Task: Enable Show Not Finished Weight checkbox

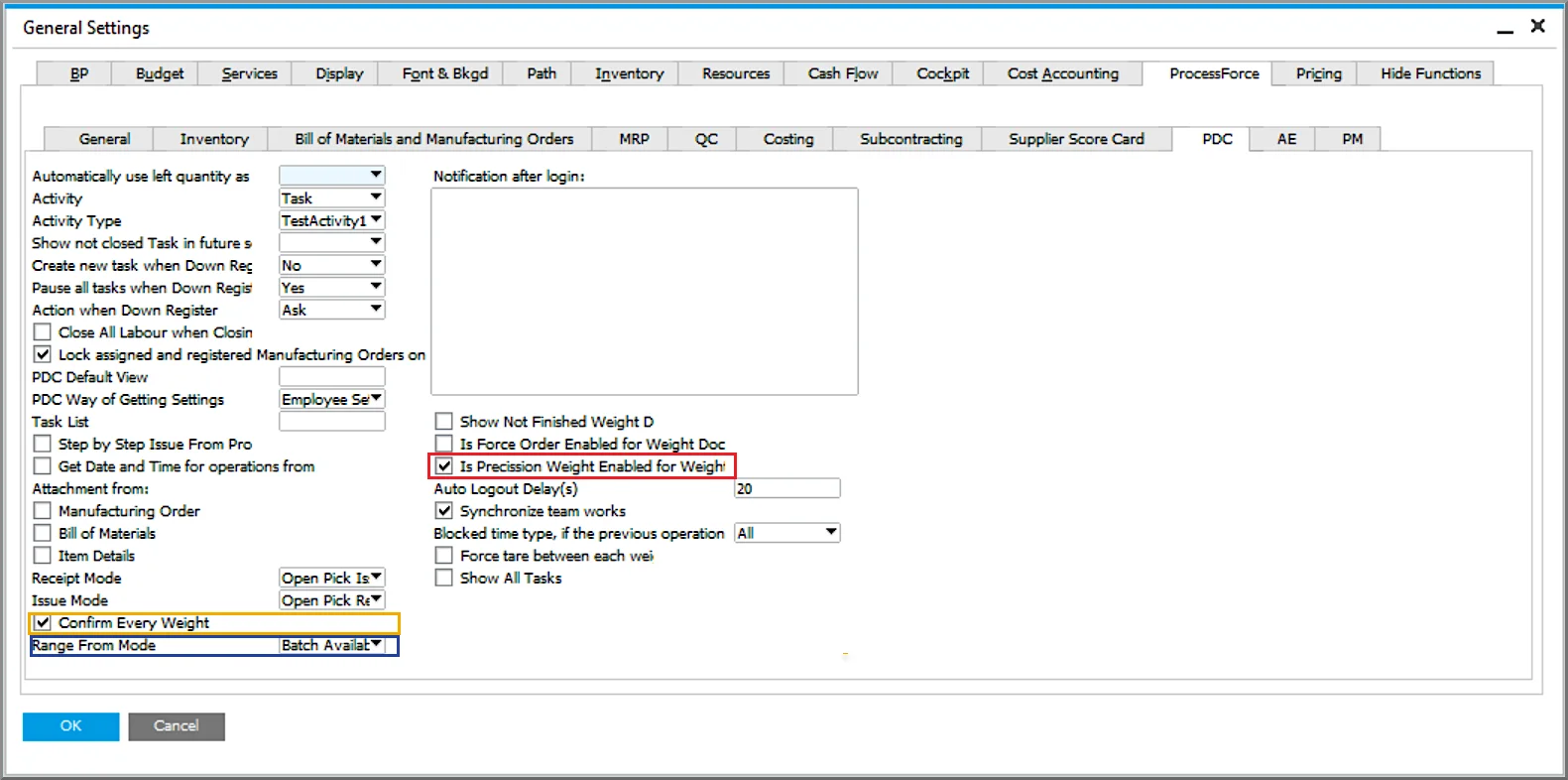Action: coord(444,422)
